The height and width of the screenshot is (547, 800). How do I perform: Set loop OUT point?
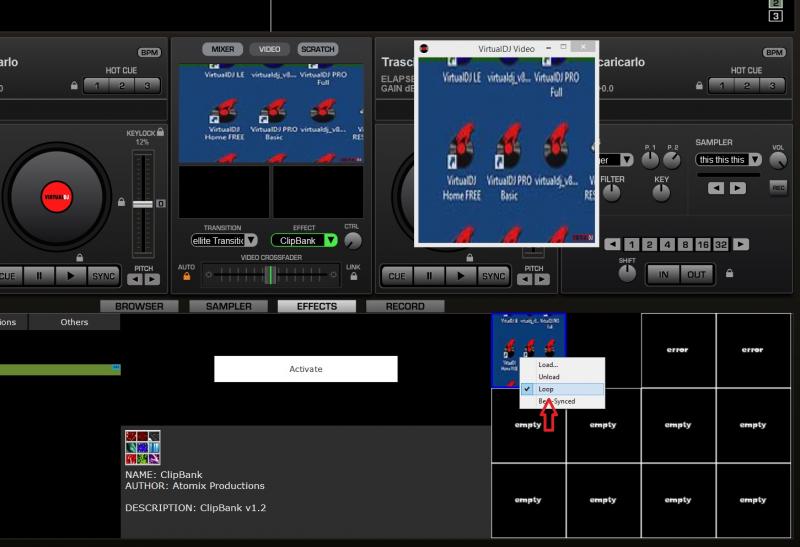click(696, 275)
